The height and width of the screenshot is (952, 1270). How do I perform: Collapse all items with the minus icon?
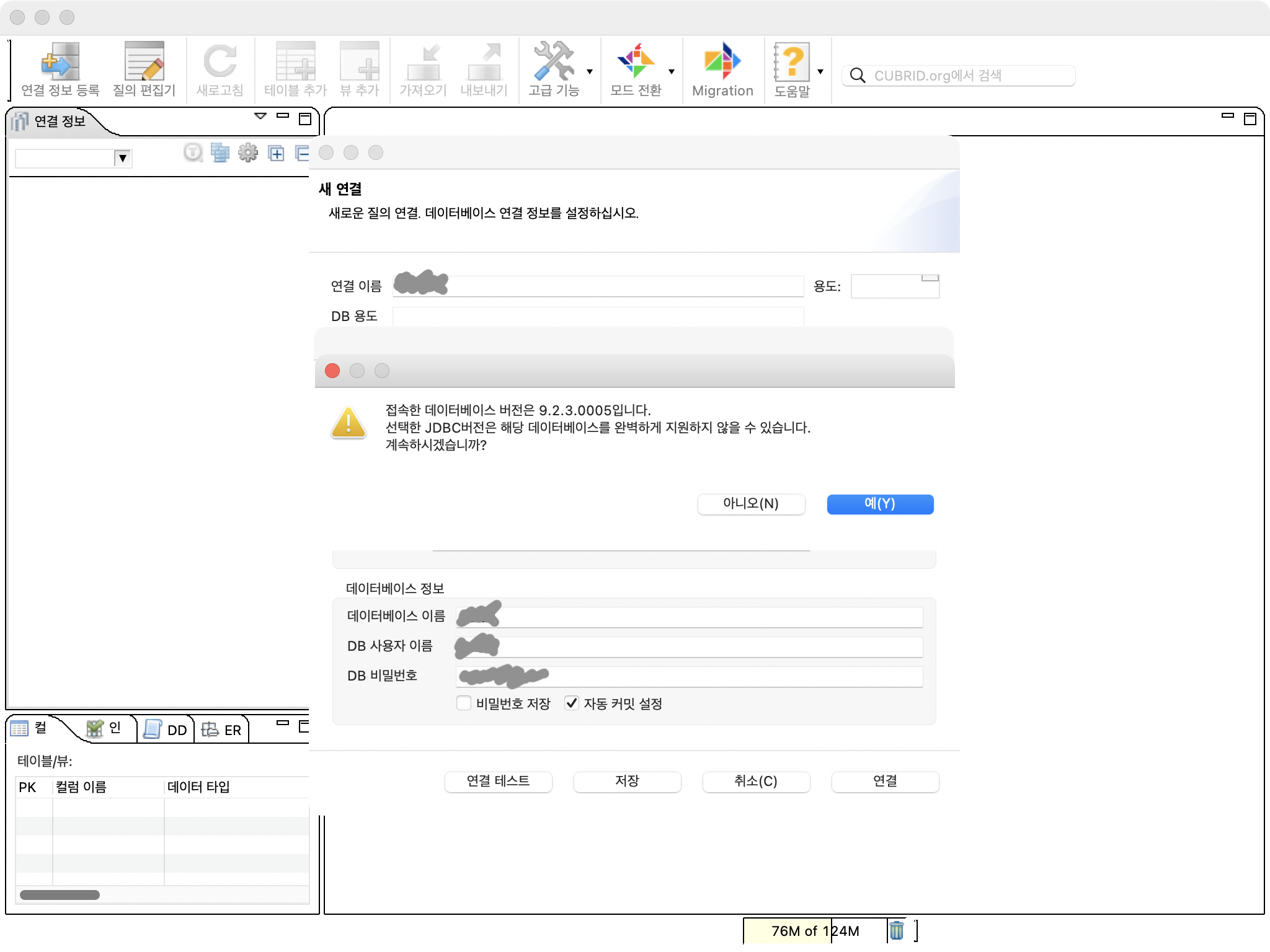[302, 153]
